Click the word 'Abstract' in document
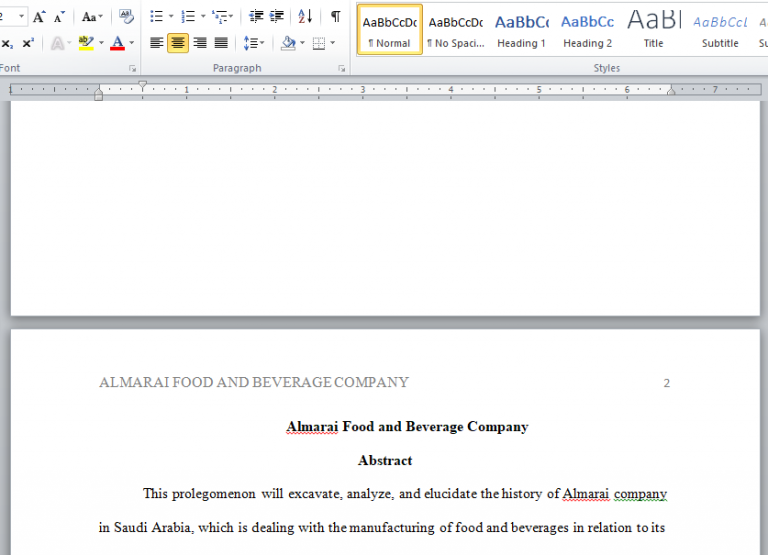The image size is (768, 555). [x=385, y=461]
